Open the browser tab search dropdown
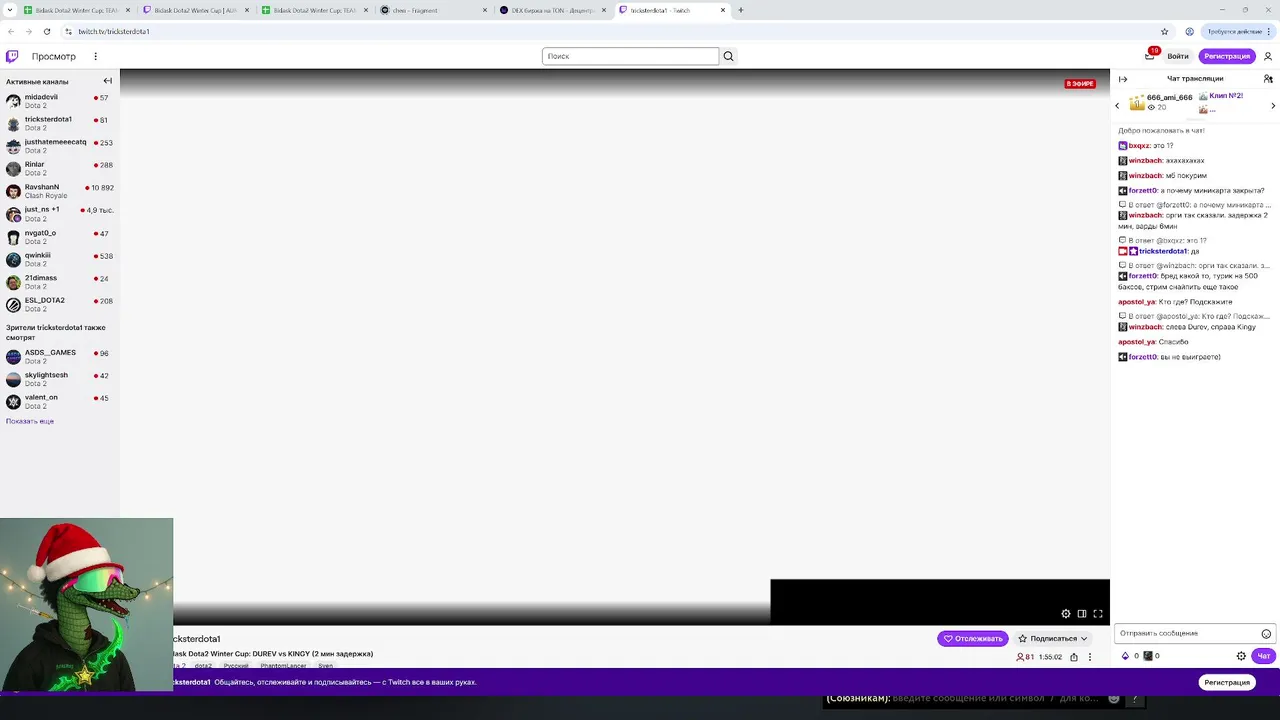Viewport: 1280px width, 720px height. tap(9, 10)
